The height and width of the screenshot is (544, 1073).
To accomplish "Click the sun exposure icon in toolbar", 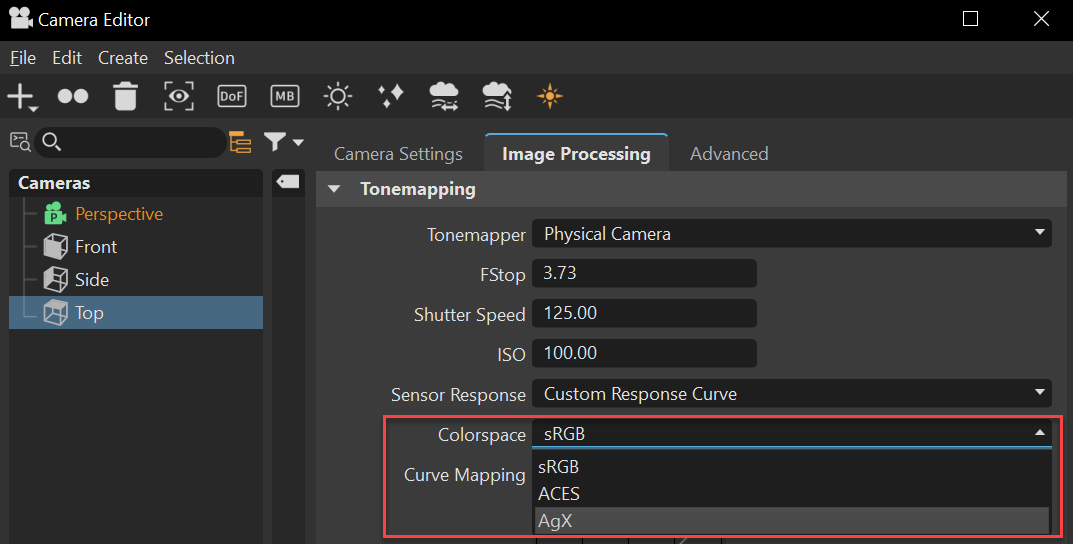I will (338, 97).
